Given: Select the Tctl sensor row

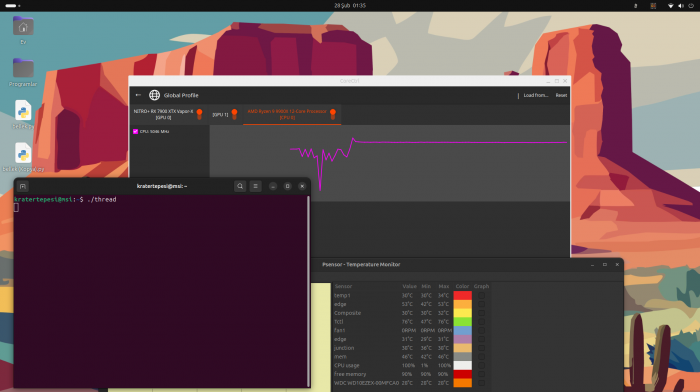Looking at the screenshot, I should (412, 322).
